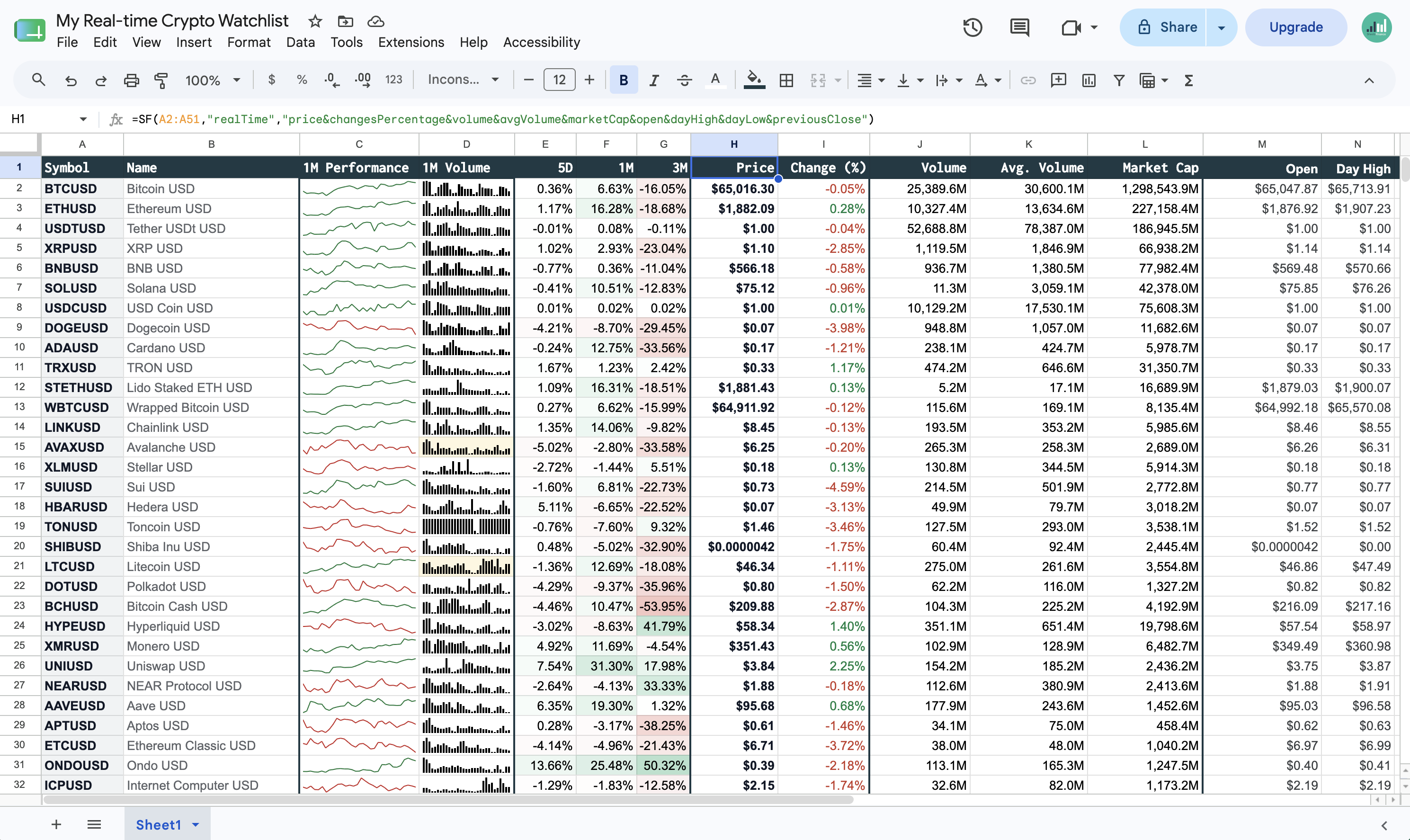Open the Format menu
This screenshot has height=840, width=1410.
tap(249, 43)
